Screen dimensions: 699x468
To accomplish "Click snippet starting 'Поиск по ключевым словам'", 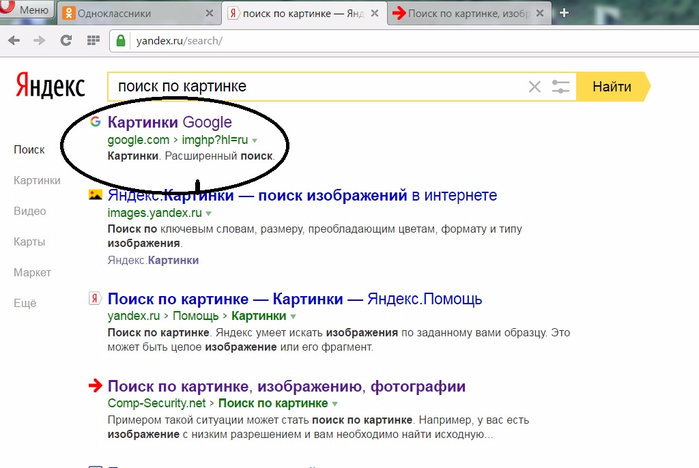I will (x=315, y=236).
